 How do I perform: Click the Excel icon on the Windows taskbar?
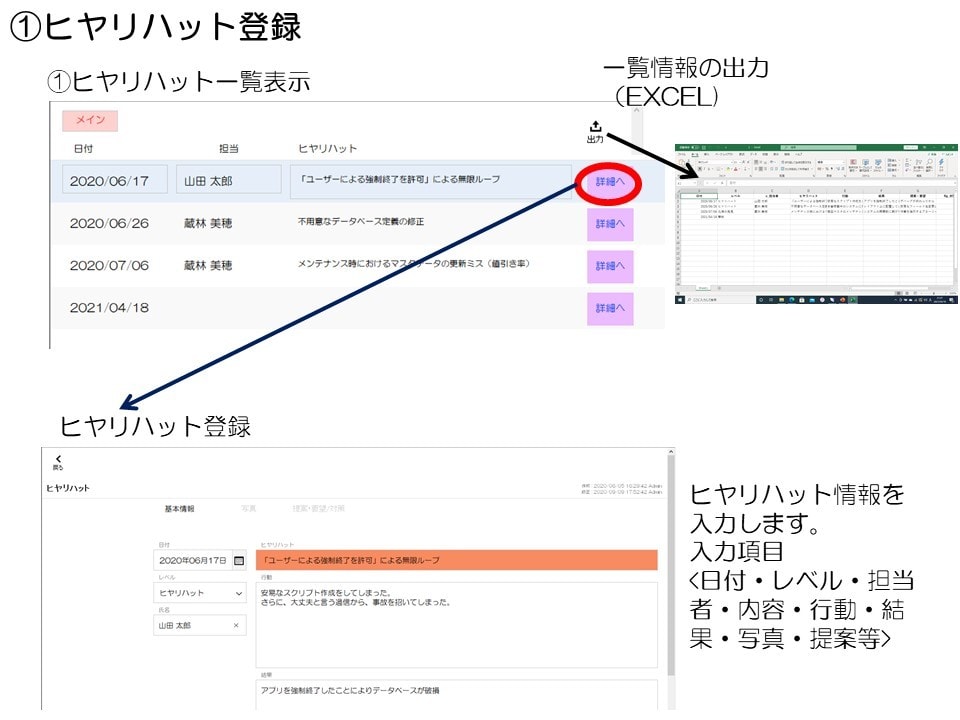[852, 300]
